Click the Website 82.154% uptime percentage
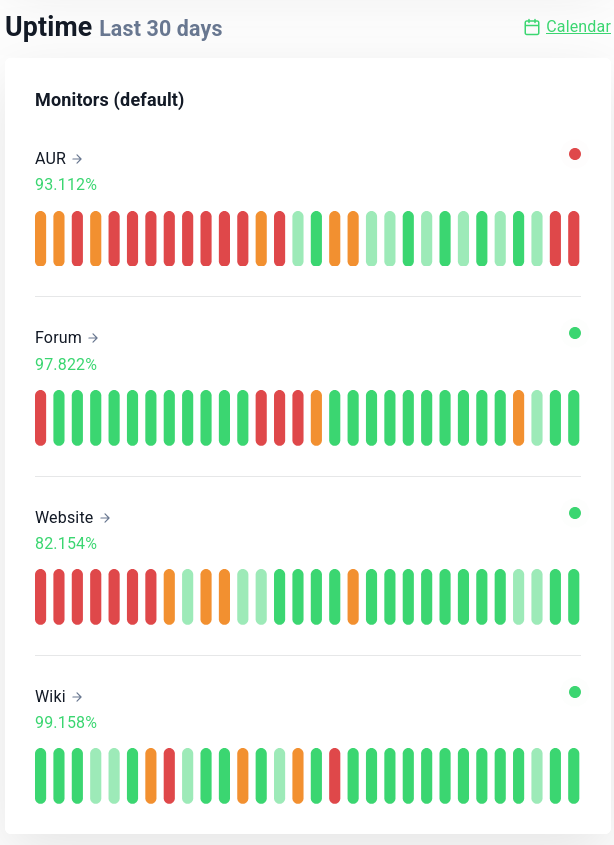Image resolution: width=614 pixels, height=845 pixels. click(66, 543)
